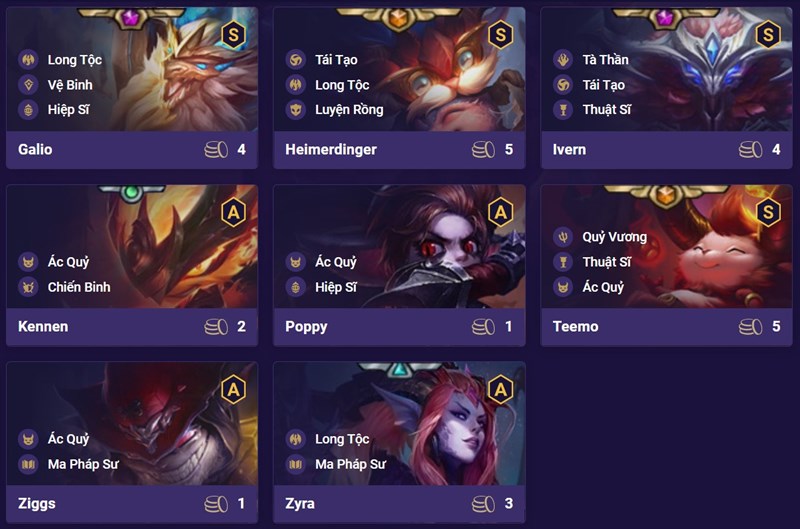The height and width of the screenshot is (529, 800).
Task: Click Ziggs' Ma Pháp Sư trait icon
Action: click(29, 464)
